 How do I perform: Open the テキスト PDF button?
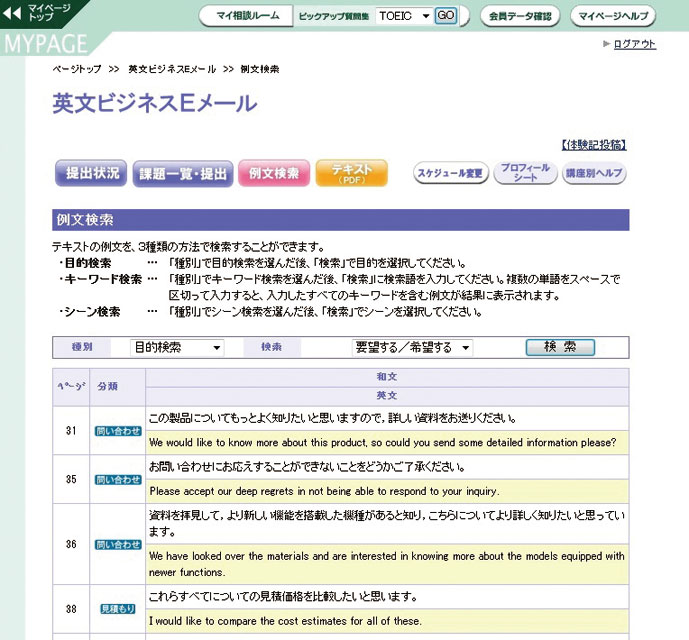pos(351,174)
